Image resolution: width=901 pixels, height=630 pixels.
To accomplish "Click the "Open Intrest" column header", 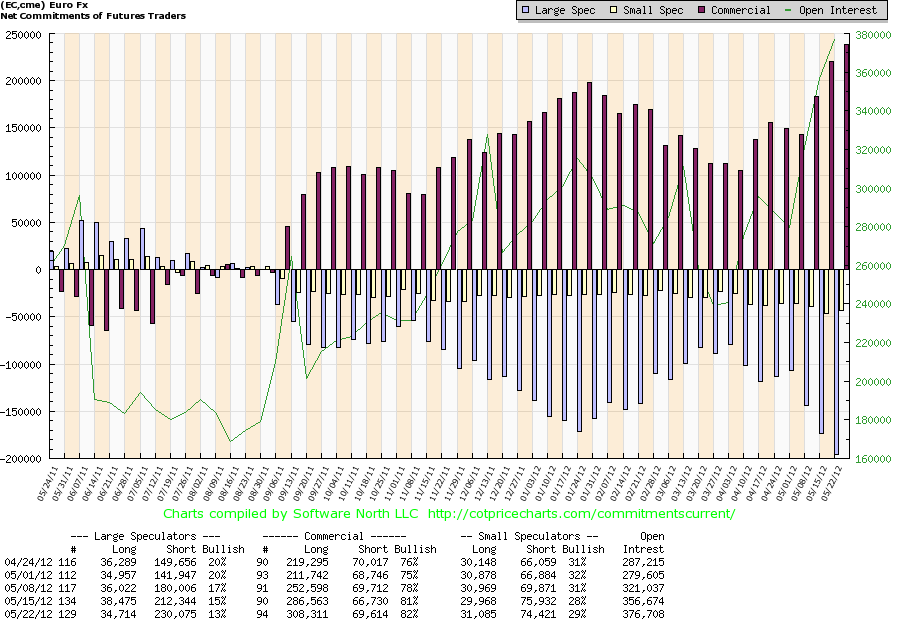I will [644, 543].
